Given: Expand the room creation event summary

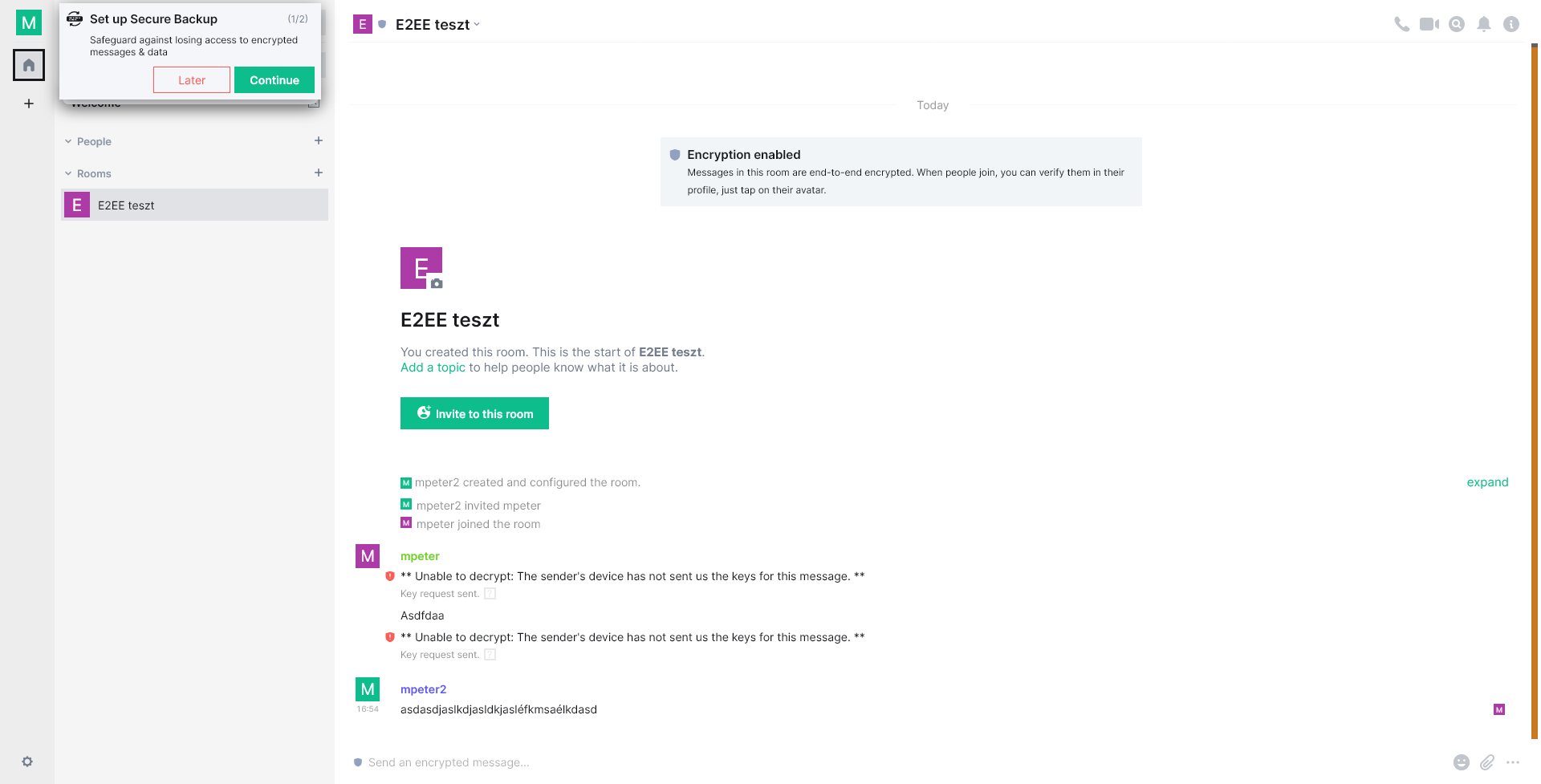Looking at the screenshot, I should pyautogui.click(x=1487, y=481).
